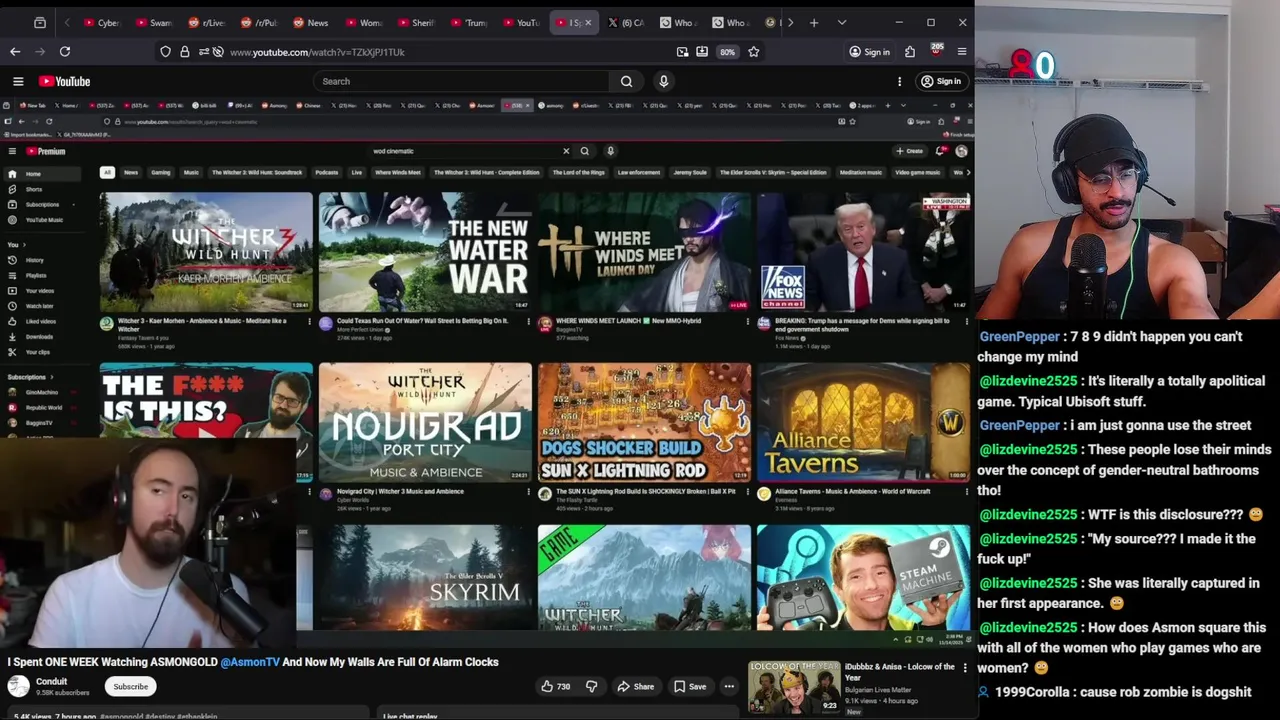
Task: Reload the current page
Action: [x=65, y=52]
